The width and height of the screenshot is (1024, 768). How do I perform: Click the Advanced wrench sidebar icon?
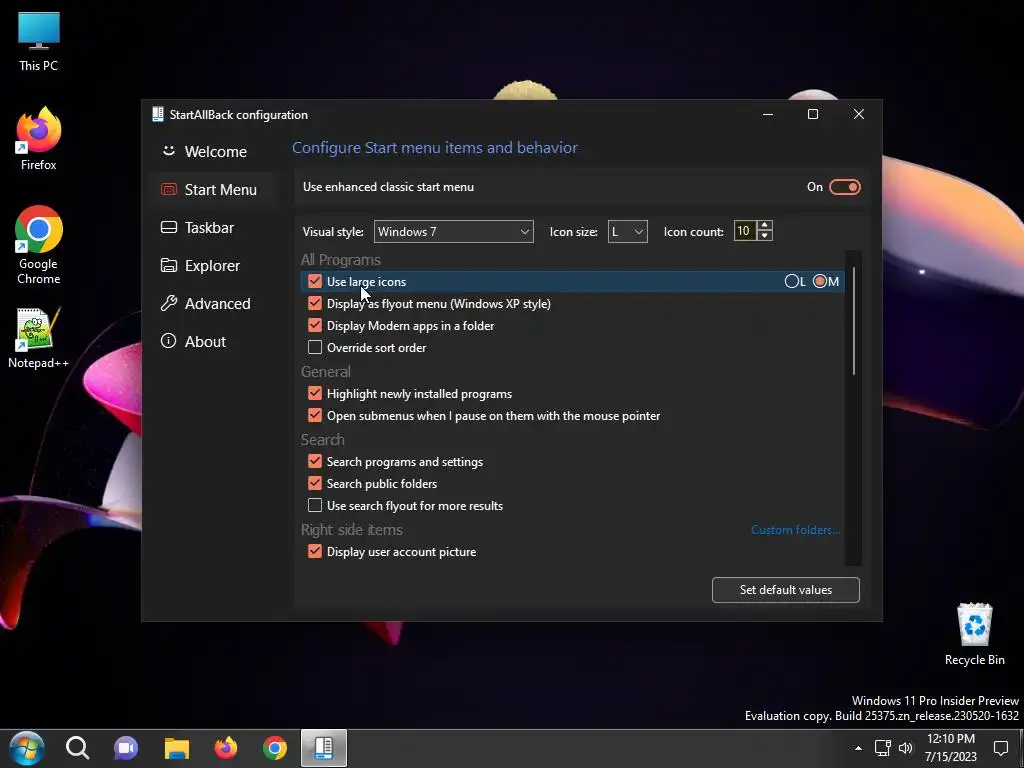(x=168, y=303)
